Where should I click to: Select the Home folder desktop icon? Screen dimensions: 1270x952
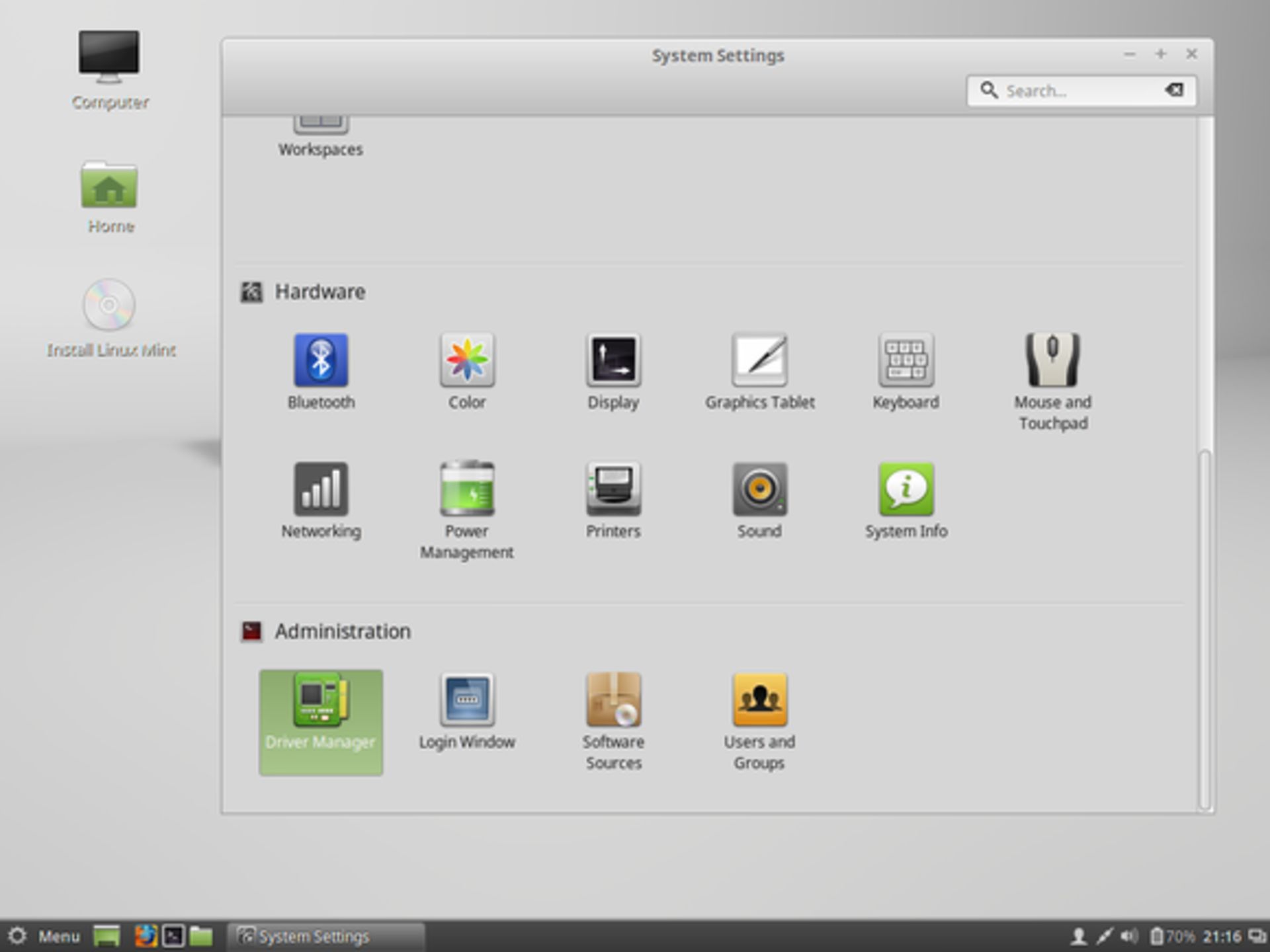[110, 197]
